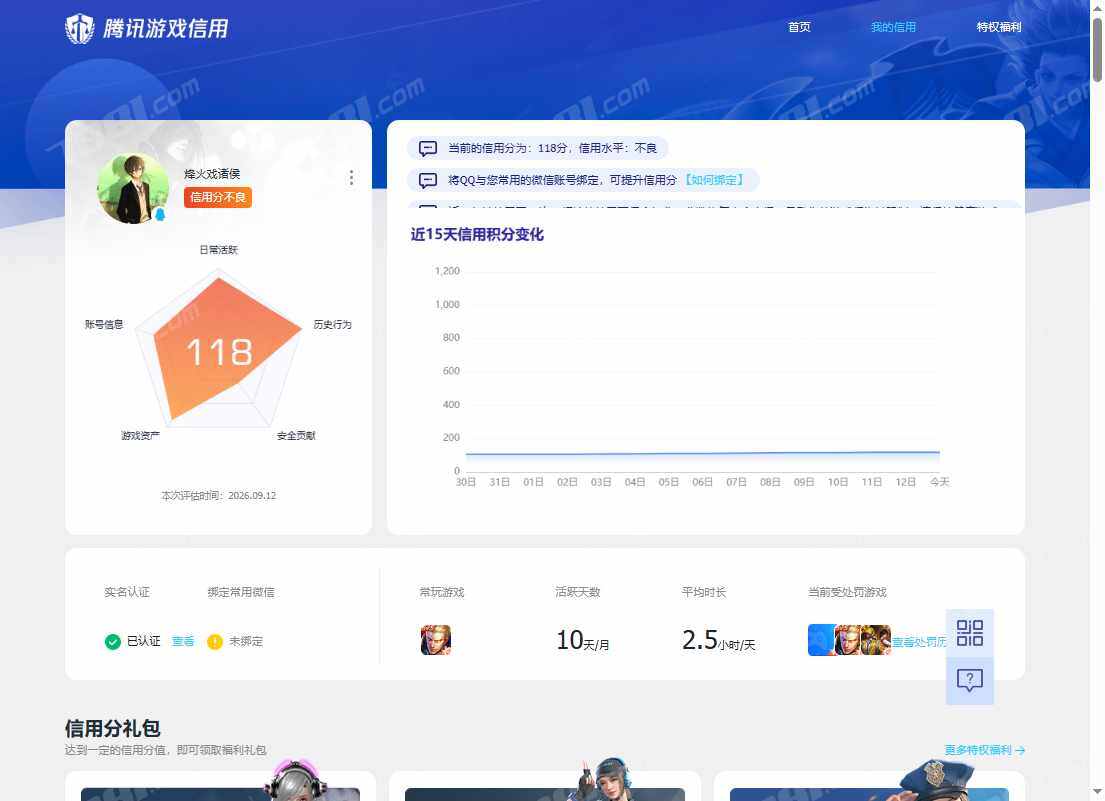1105x801 pixels.
Task: Click the 账号信息 radar label
Action: pos(104,324)
